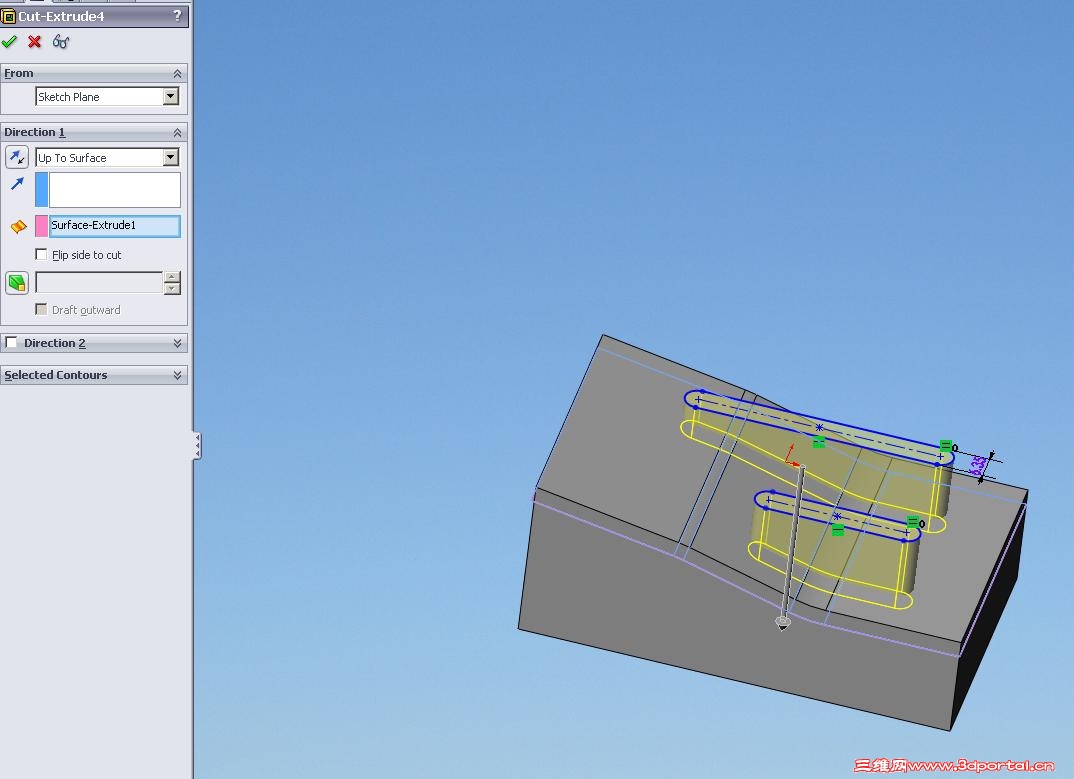Toggle detailed preview glasses icon
This screenshot has width=1074, height=779.
(x=61, y=42)
